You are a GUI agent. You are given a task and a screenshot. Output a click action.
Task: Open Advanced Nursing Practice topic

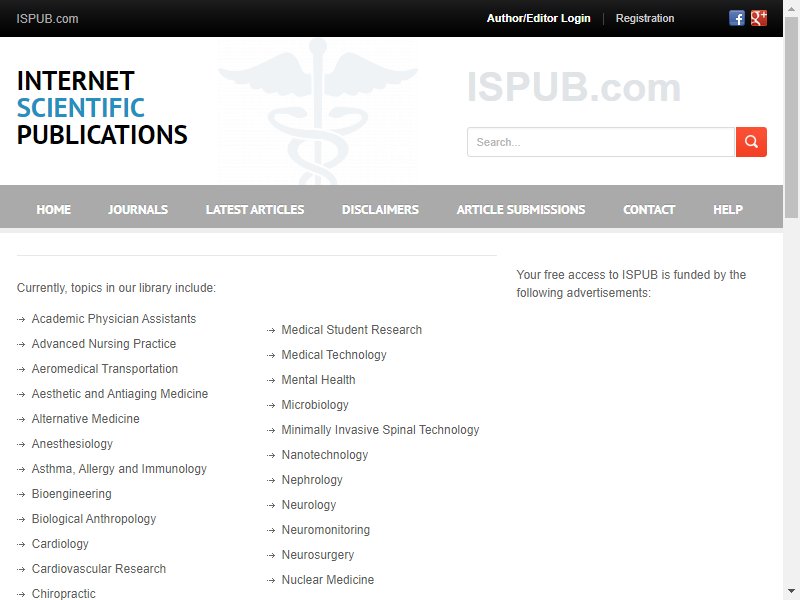(x=104, y=344)
